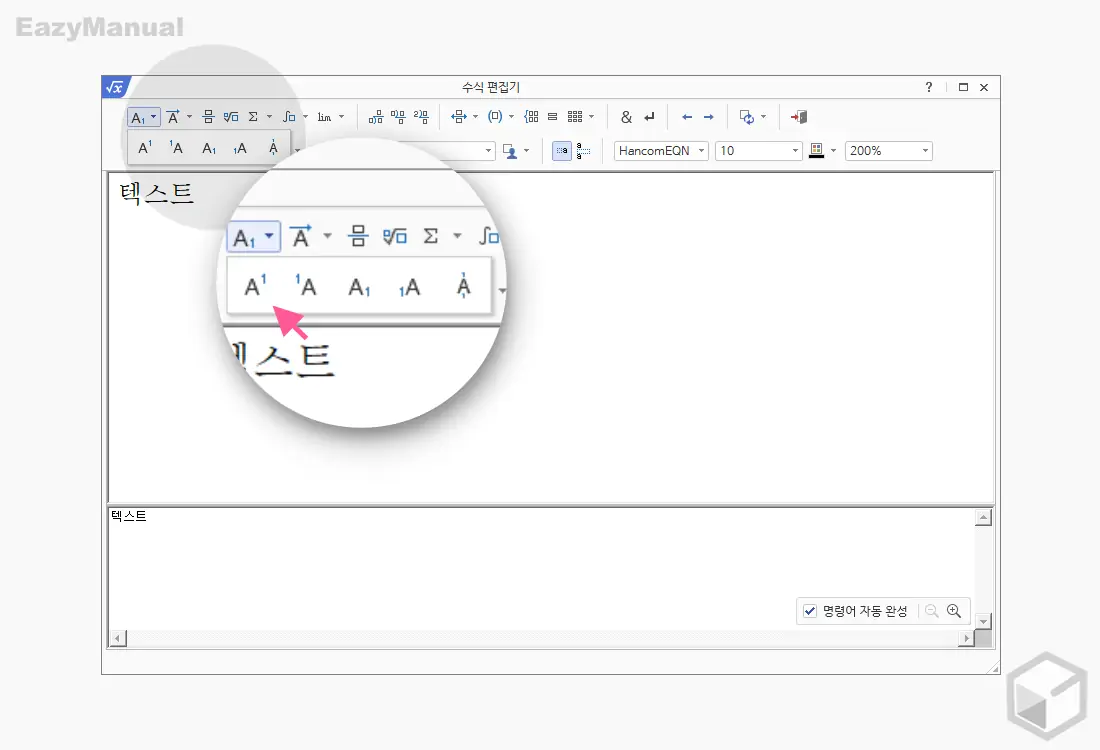The height and width of the screenshot is (750, 1100).
Task: Insert a relation arrow template
Action: [x=459, y=117]
